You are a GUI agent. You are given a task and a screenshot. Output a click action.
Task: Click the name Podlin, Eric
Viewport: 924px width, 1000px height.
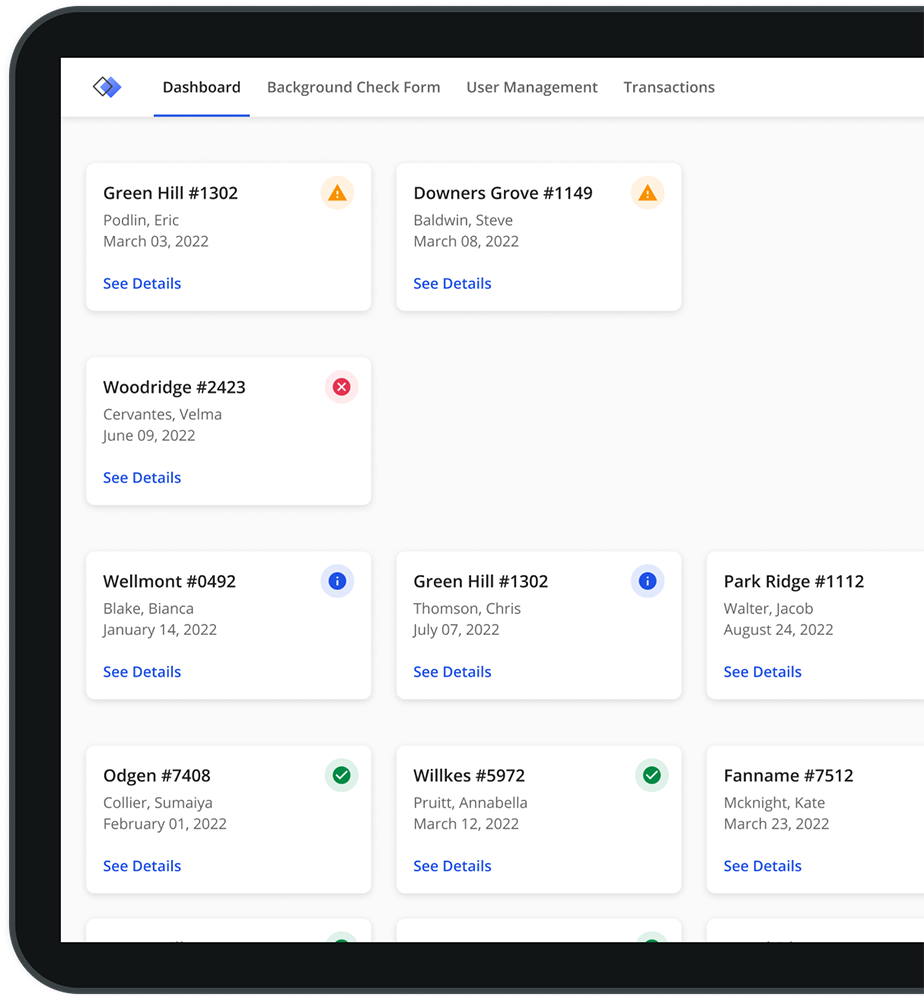(x=141, y=220)
